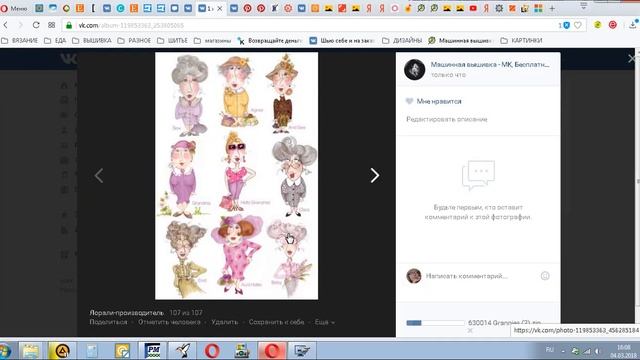Click Удалить under the photo
Screen dimensions: 640x360
(224, 322)
